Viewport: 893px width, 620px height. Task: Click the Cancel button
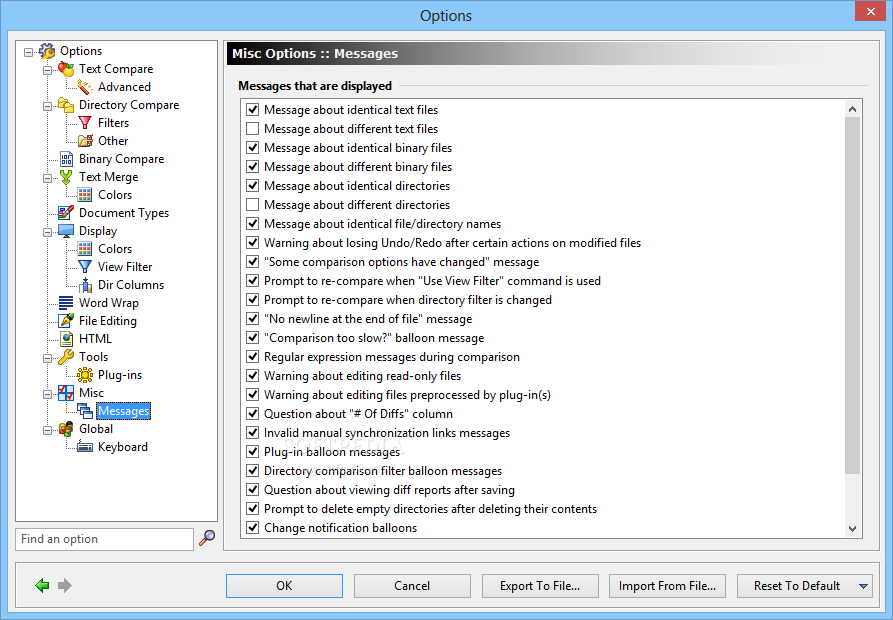412,586
